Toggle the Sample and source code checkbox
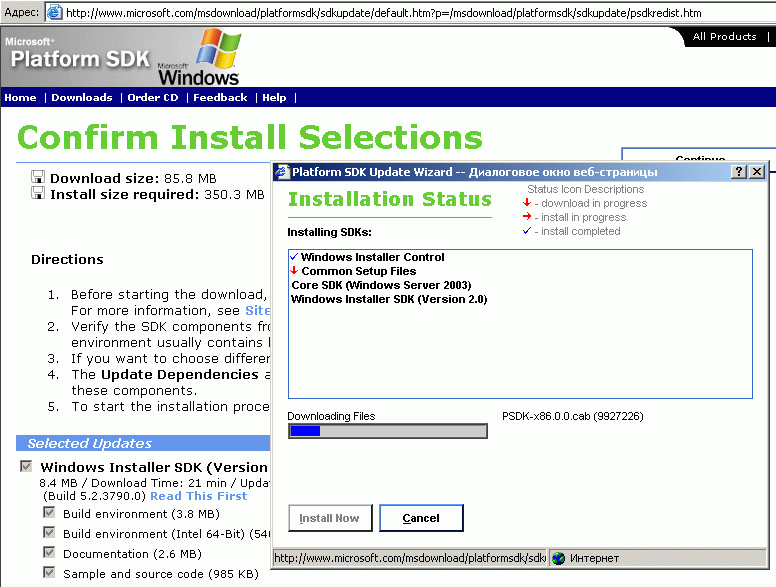Screen dimensions: 776x587 click(x=49, y=573)
